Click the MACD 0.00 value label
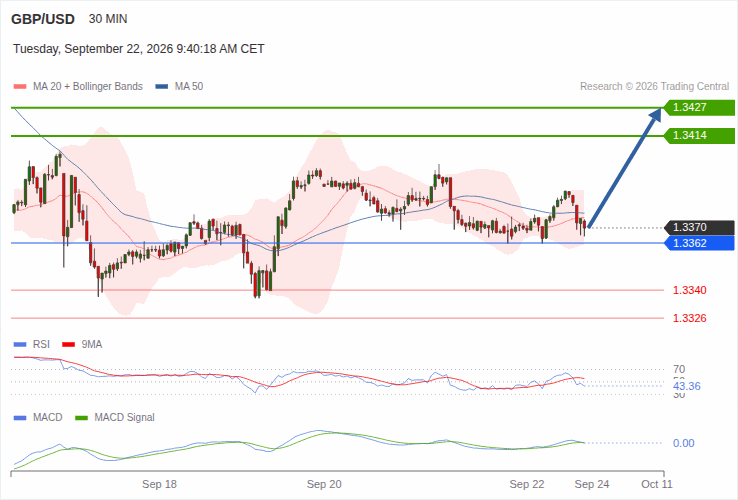738x500 pixels. pos(683,444)
